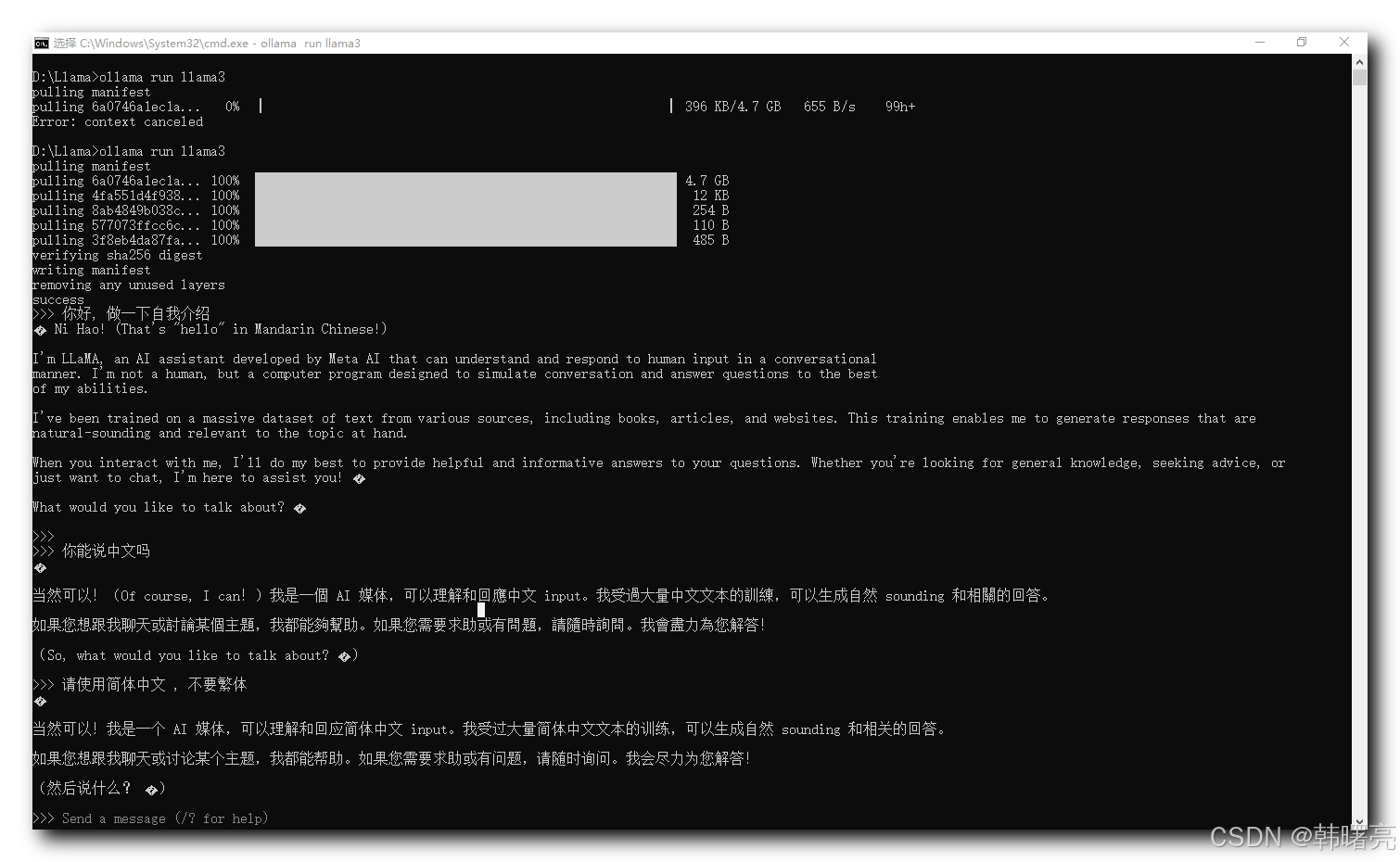
Task: Click 'verifying sha256 digest' line
Action: pyautogui.click(x=118, y=255)
